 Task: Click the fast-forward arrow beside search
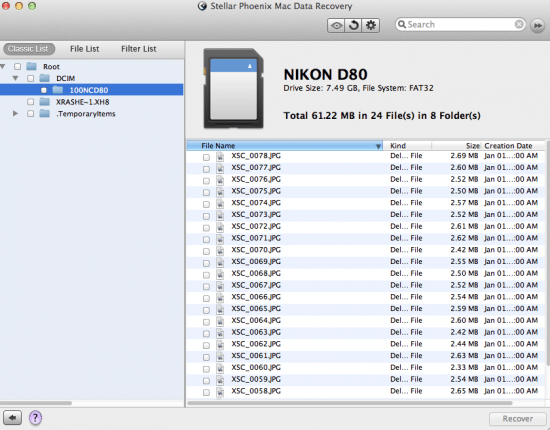[x=537, y=25]
